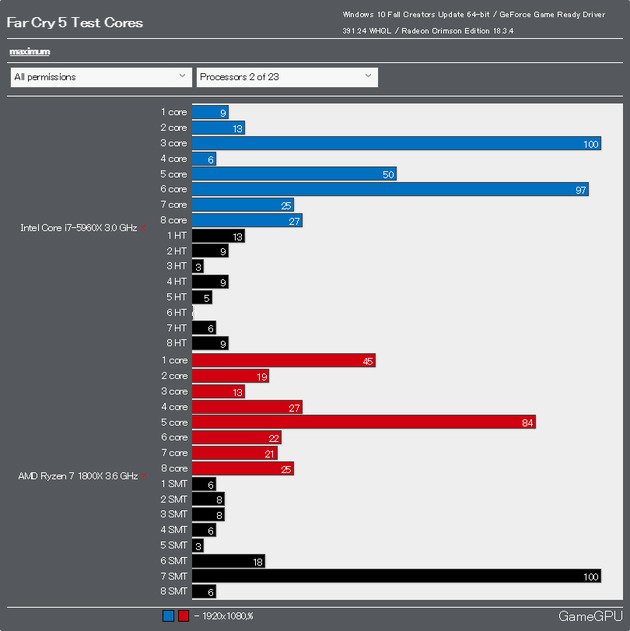Click the AMD 7 core bar valued 21

coord(235,453)
